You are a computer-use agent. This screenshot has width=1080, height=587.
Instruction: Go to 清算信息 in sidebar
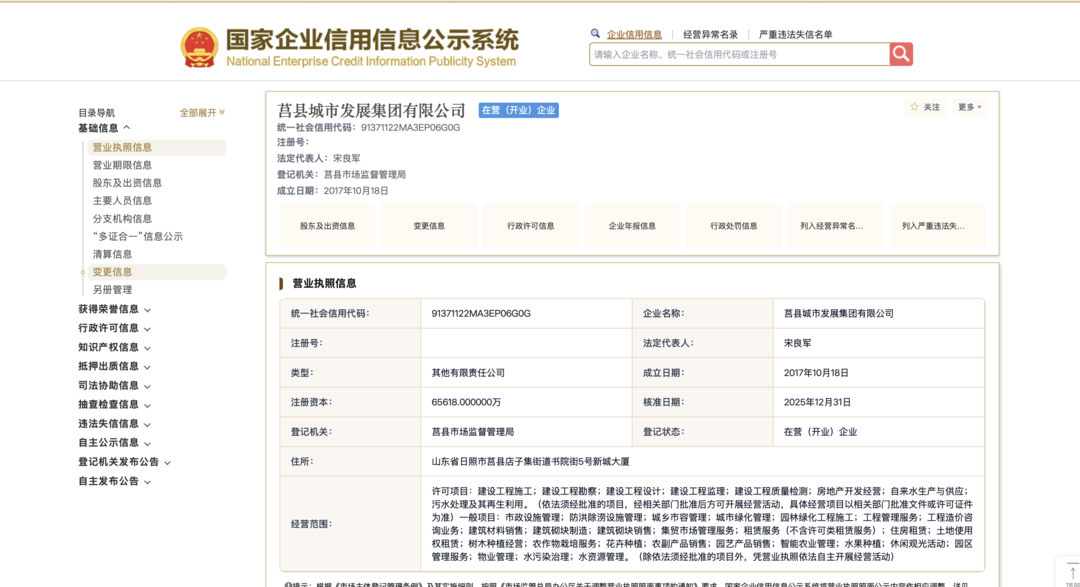point(112,254)
